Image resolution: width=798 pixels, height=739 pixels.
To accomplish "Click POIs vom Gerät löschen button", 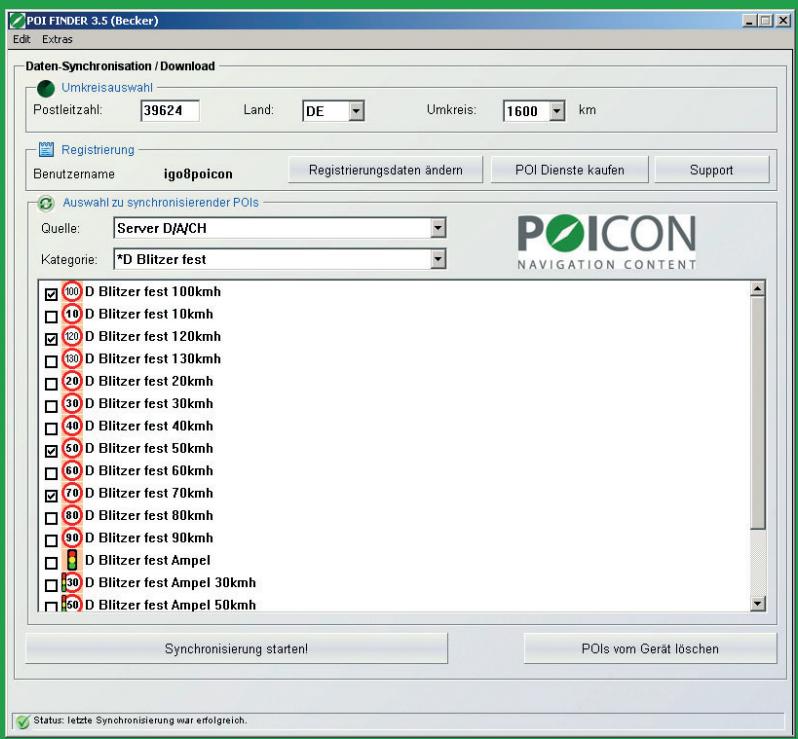I will (x=650, y=648).
